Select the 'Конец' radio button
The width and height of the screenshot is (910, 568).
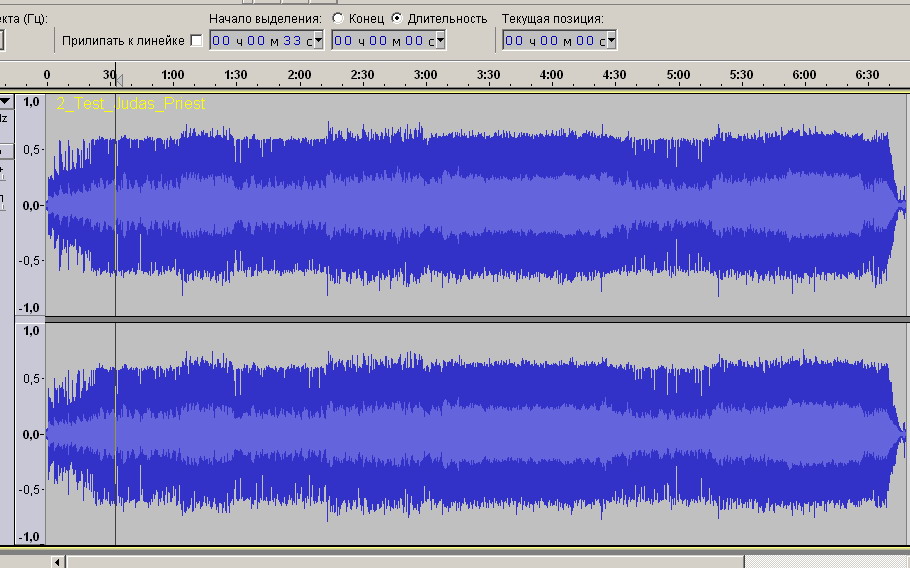click(338, 19)
